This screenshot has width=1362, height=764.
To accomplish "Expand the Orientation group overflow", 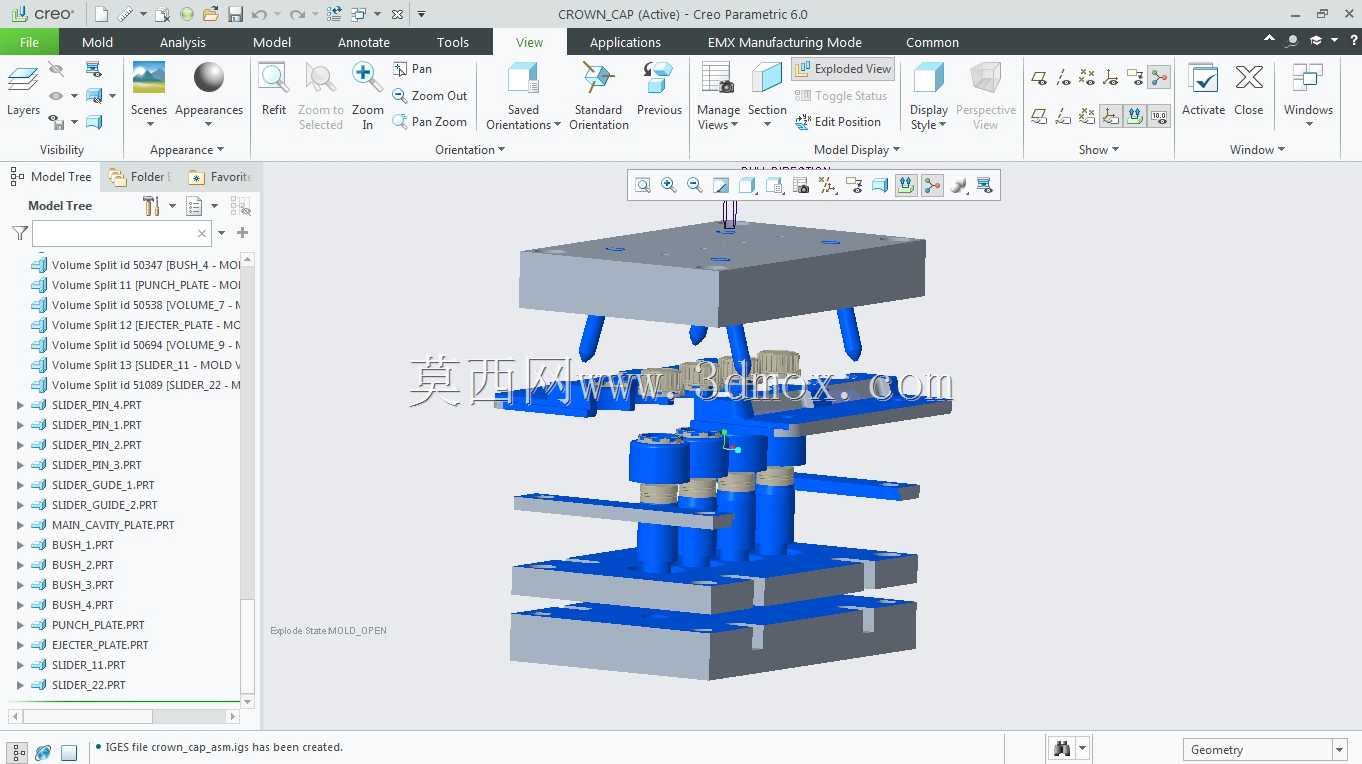I will pos(470,150).
